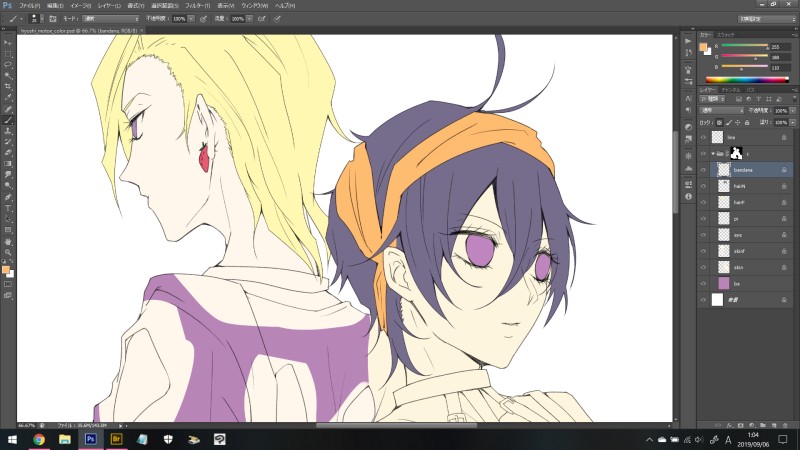Screen dimensions: 800x450
Task: Toggle lock all button in Layers
Action: 747,122
